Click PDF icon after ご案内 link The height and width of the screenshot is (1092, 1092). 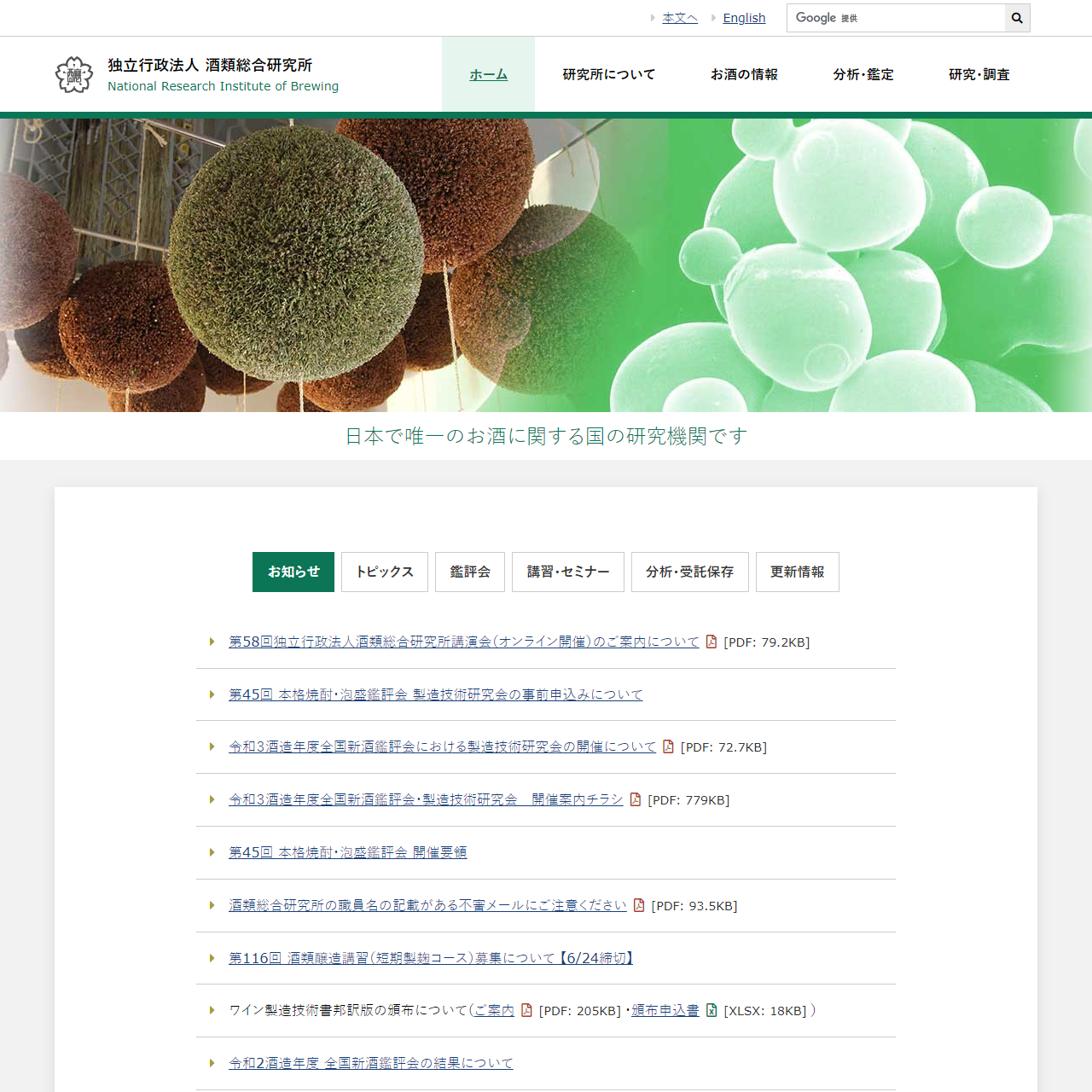pos(526,1010)
